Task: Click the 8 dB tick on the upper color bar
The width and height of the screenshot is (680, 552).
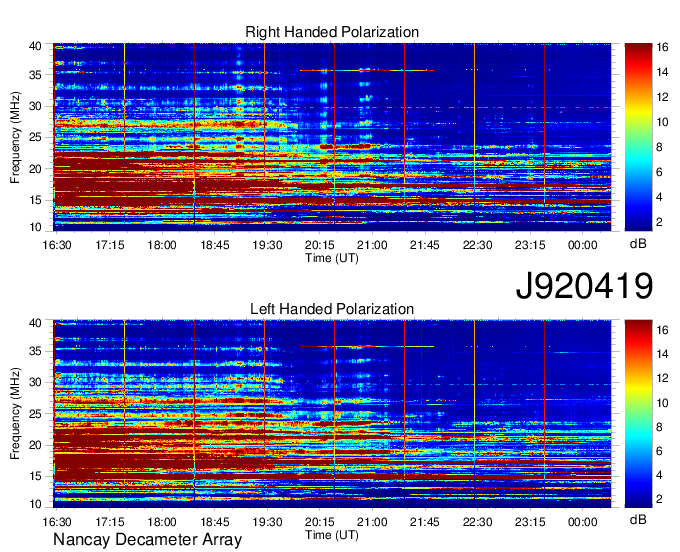Action: click(659, 147)
